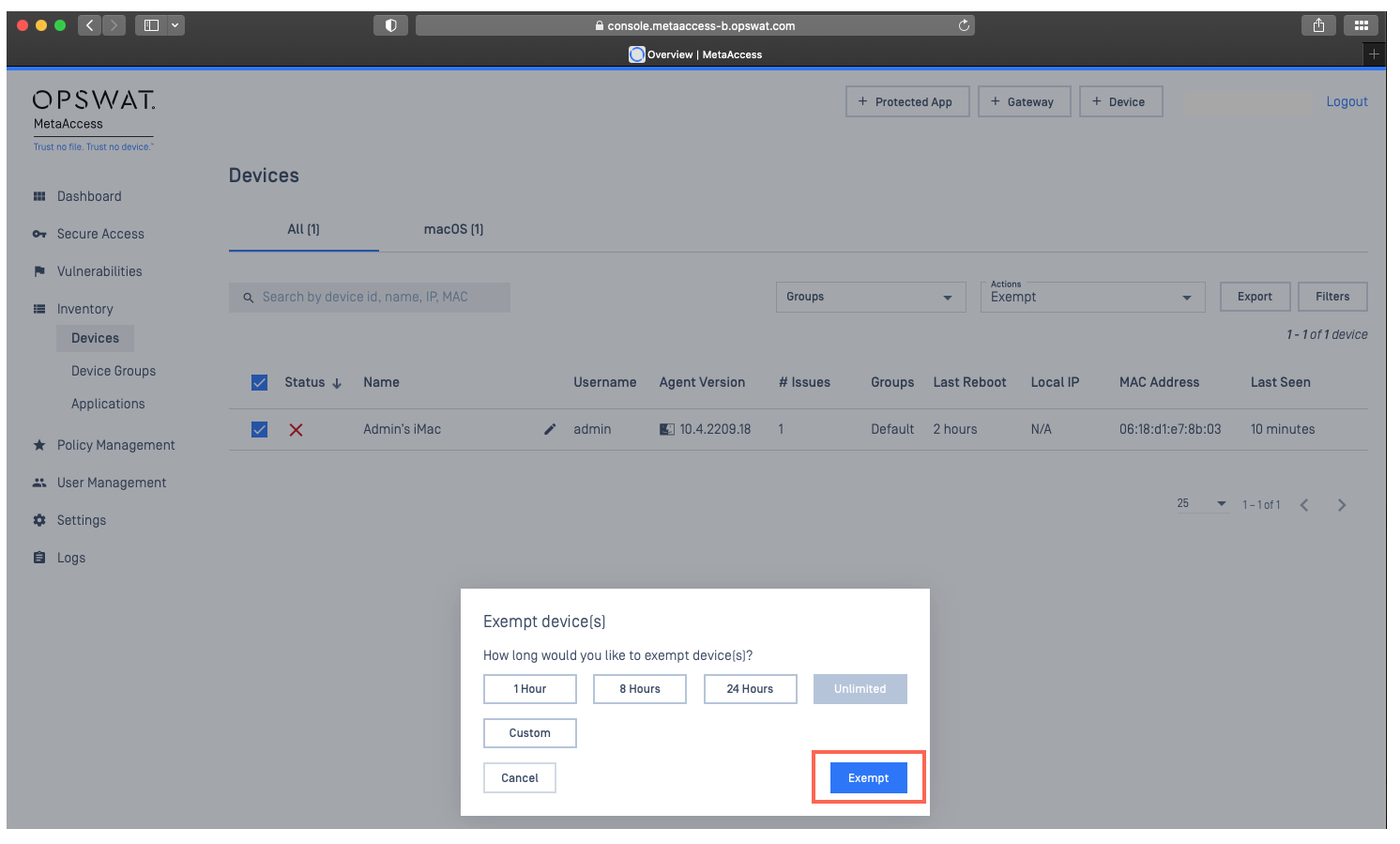Switch to the macOS (1) tab
Screen dimensions: 1400x844
coord(454,230)
